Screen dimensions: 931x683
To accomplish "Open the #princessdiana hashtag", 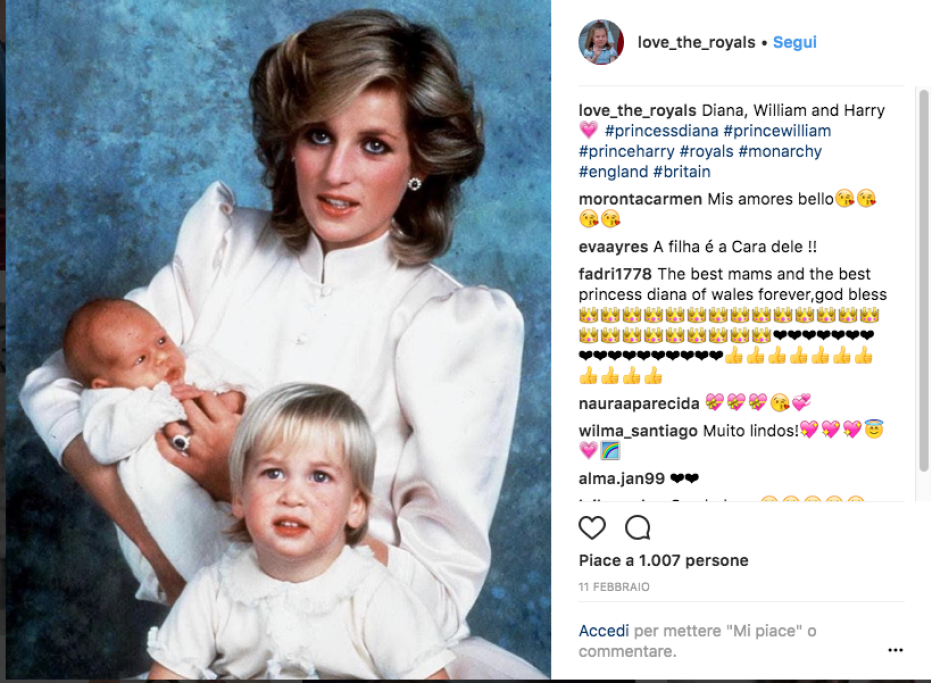I will coord(661,131).
